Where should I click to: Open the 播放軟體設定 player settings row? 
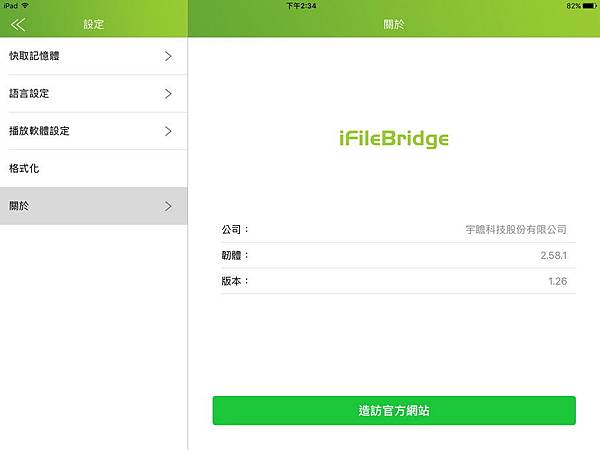[x=93, y=131]
